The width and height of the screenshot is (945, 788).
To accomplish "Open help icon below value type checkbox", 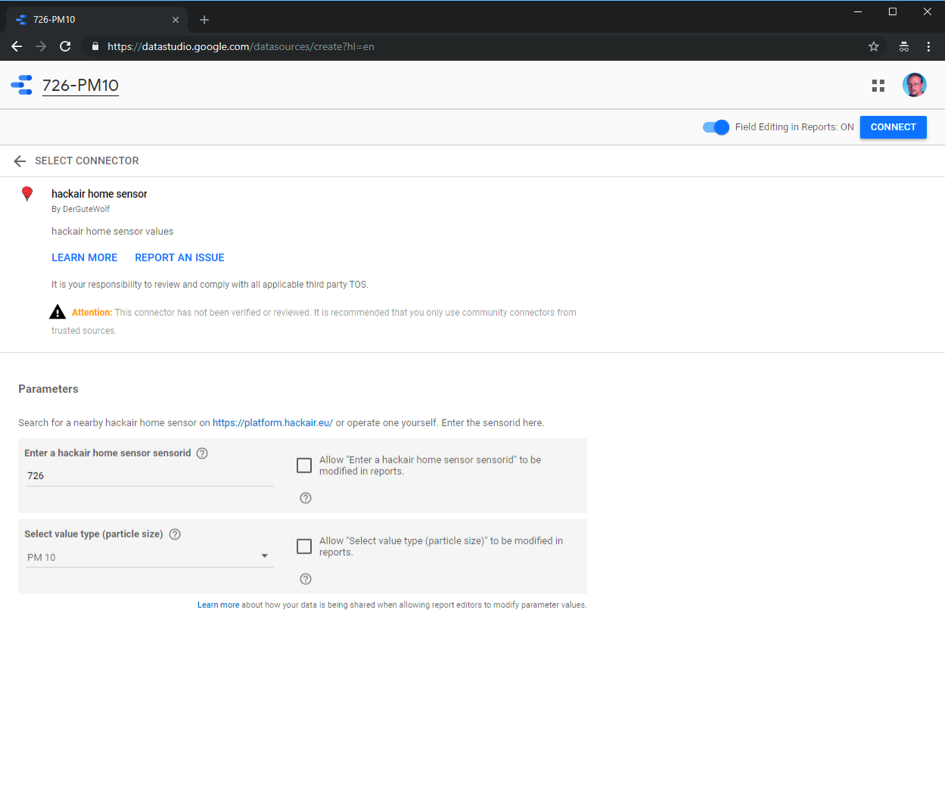I will tap(306, 579).
